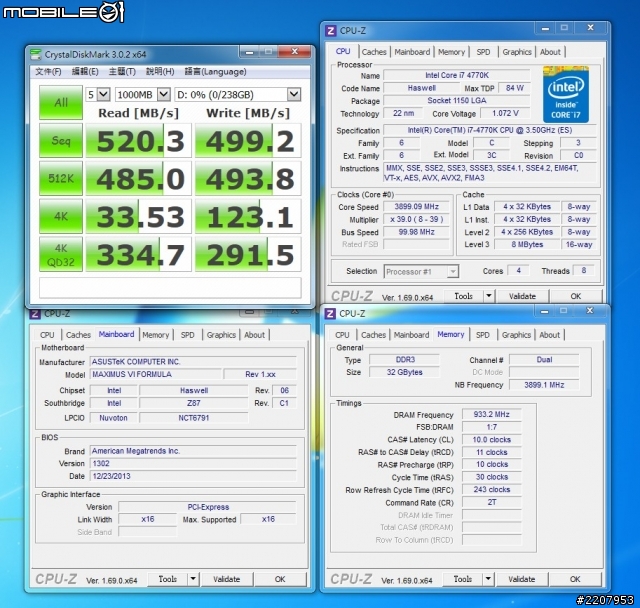Start the 4K benchmark test

[x=61, y=216]
